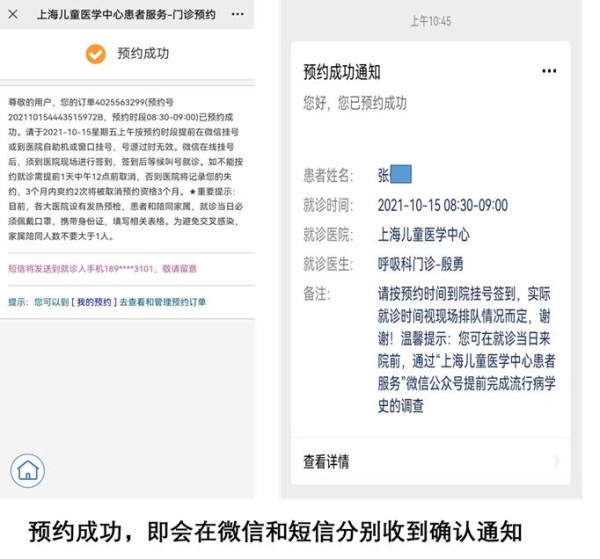
Task: Select the 预约成功 heading text
Action: 143,54
